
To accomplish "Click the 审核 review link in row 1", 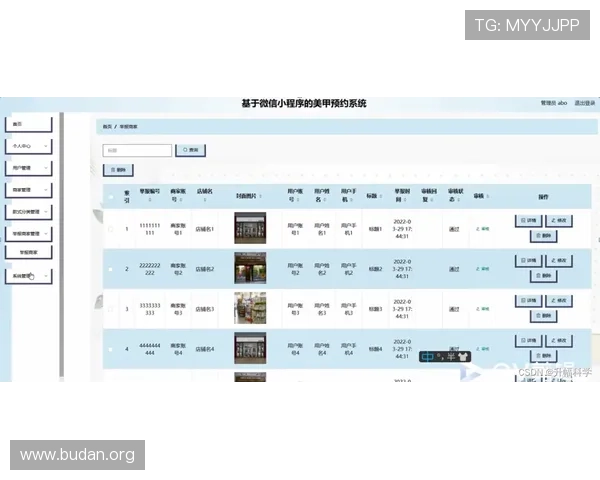I will click(482, 229).
